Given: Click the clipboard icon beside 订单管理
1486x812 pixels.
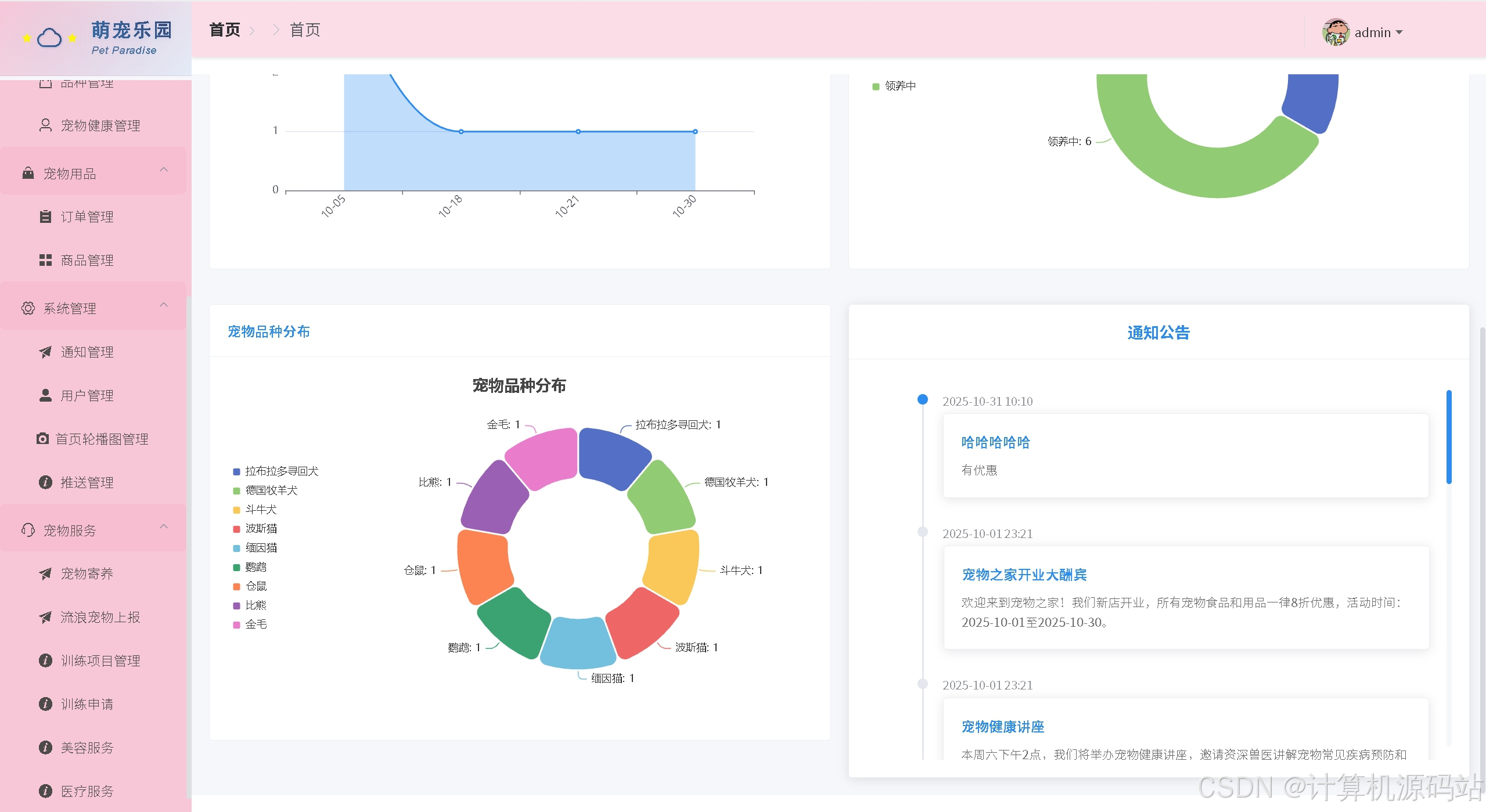Looking at the screenshot, I should click(45, 216).
